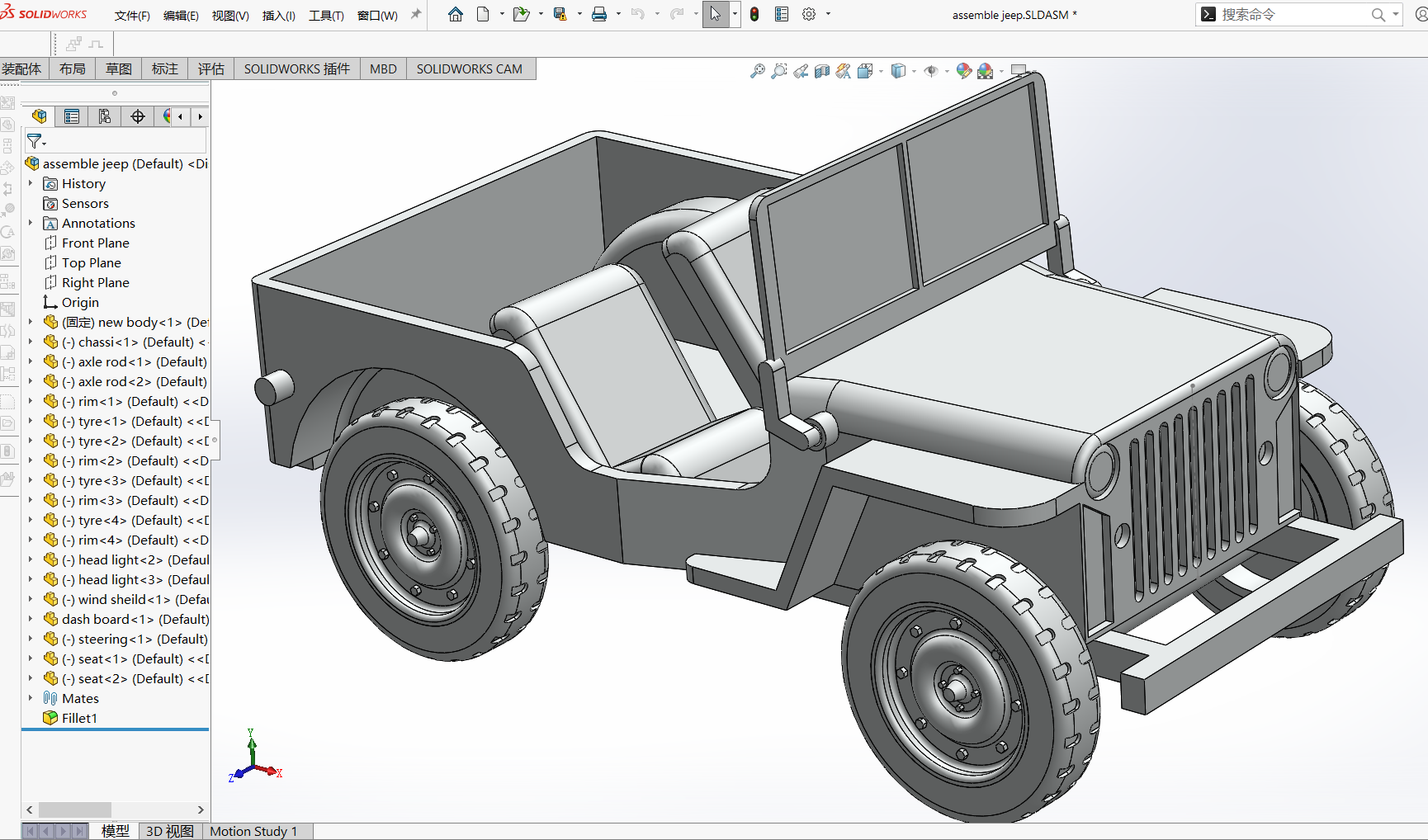Expand the Mates folder in tree
This screenshot has height=840, width=1428.
(31, 698)
